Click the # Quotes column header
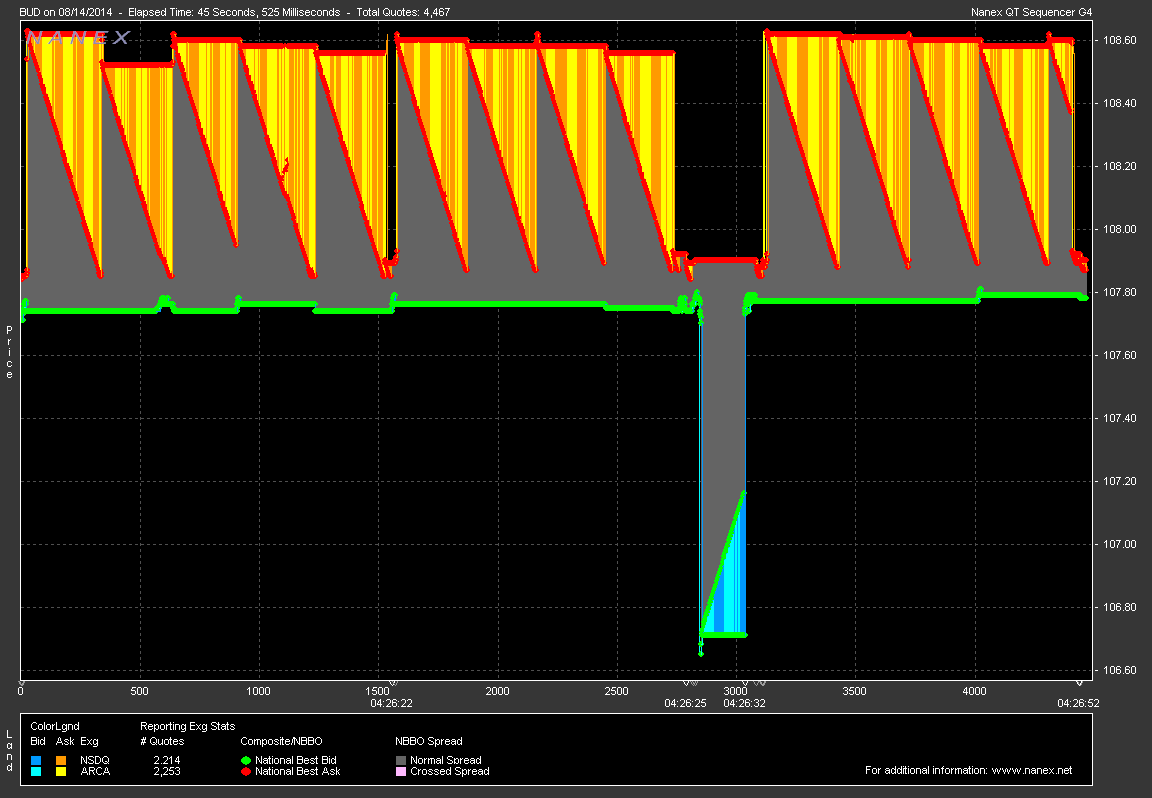Image resolution: width=1152 pixels, height=798 pixels. (x=162, y=741)
